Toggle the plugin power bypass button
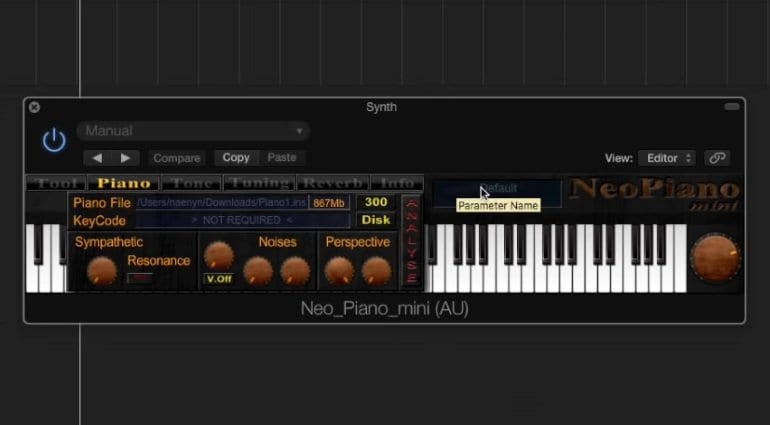The width and height of the screenshot is (770, 425). [54, 141]
